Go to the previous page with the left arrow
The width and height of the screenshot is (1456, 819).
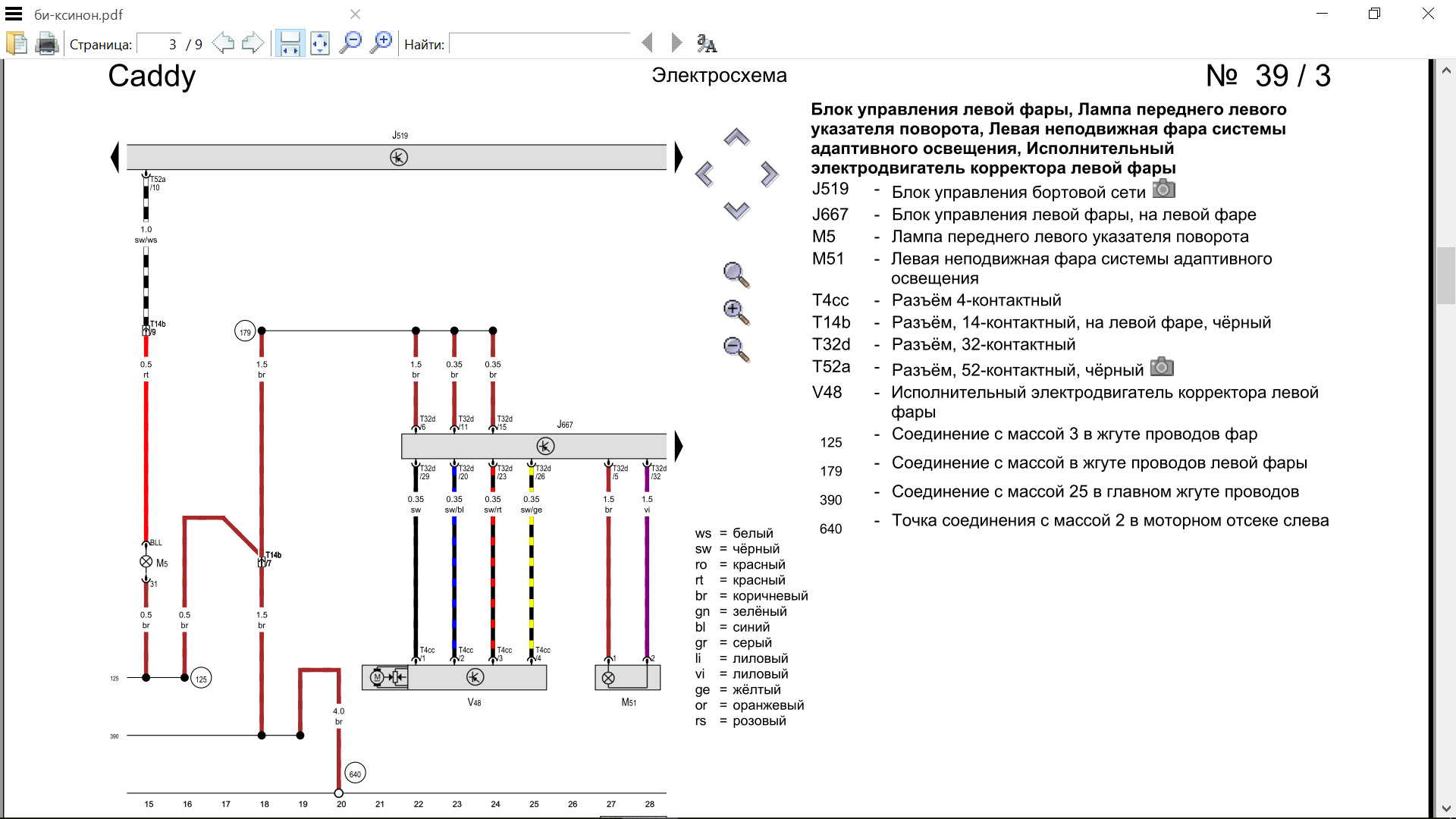[x=223, y=42]
